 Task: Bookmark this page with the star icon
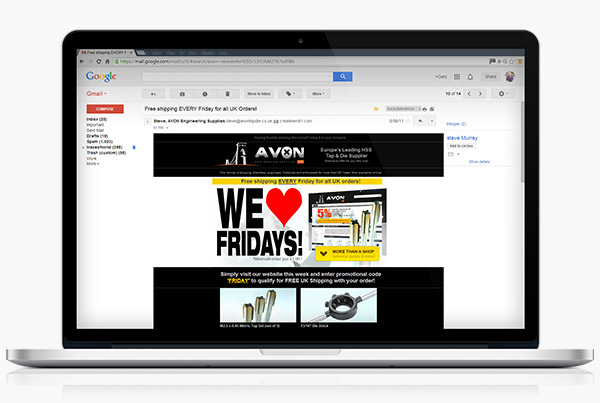pyautogui.click(x=512, y=61)
